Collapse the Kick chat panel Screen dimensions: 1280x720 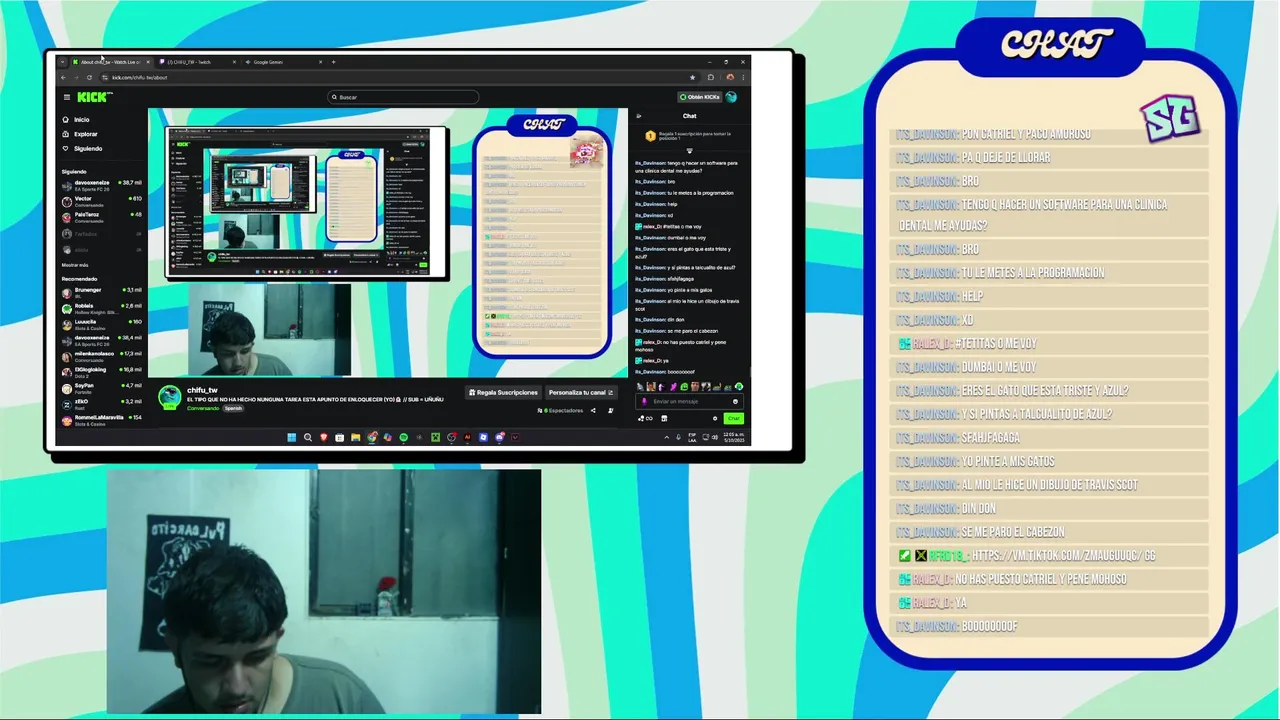(639, 116)
